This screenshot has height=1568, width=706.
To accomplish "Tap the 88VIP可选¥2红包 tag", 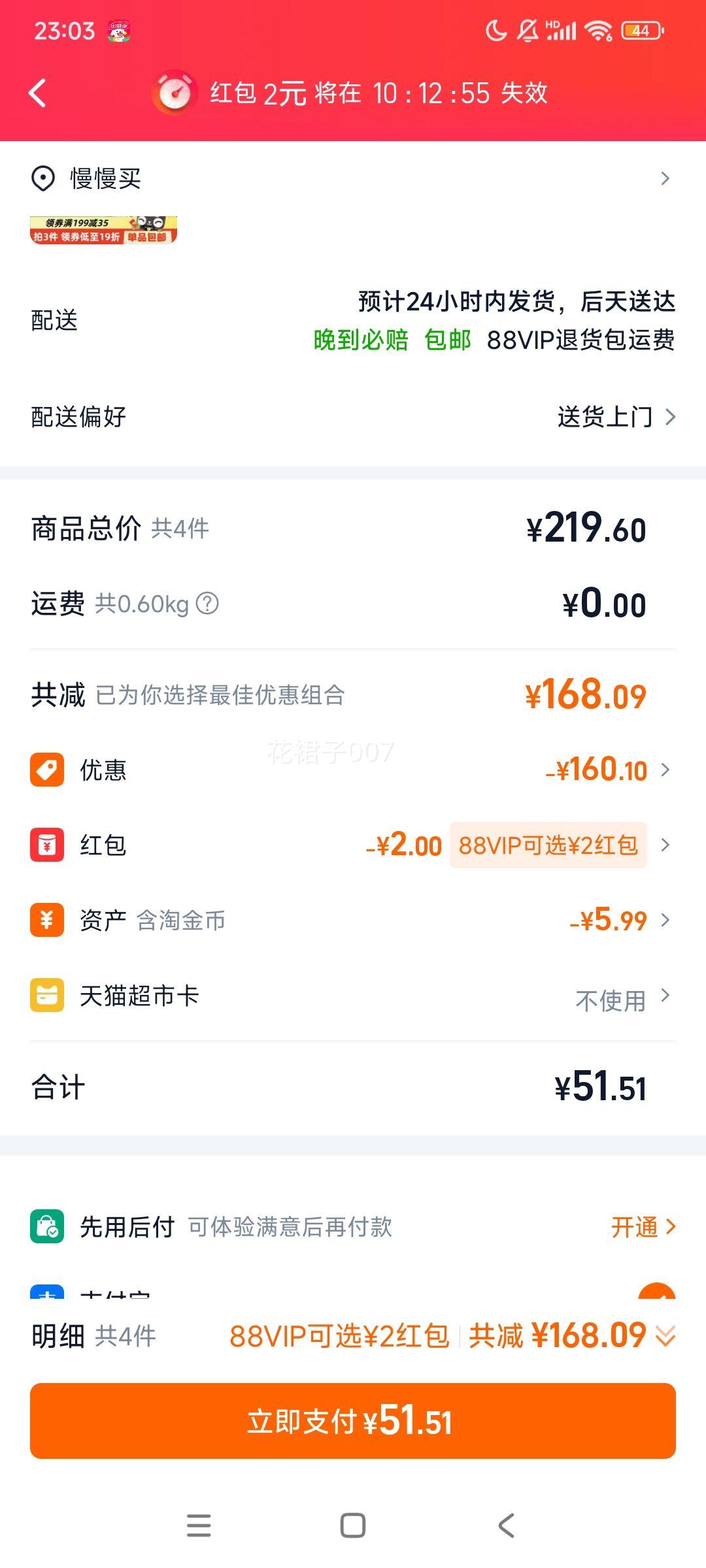I will click(548, 845).
